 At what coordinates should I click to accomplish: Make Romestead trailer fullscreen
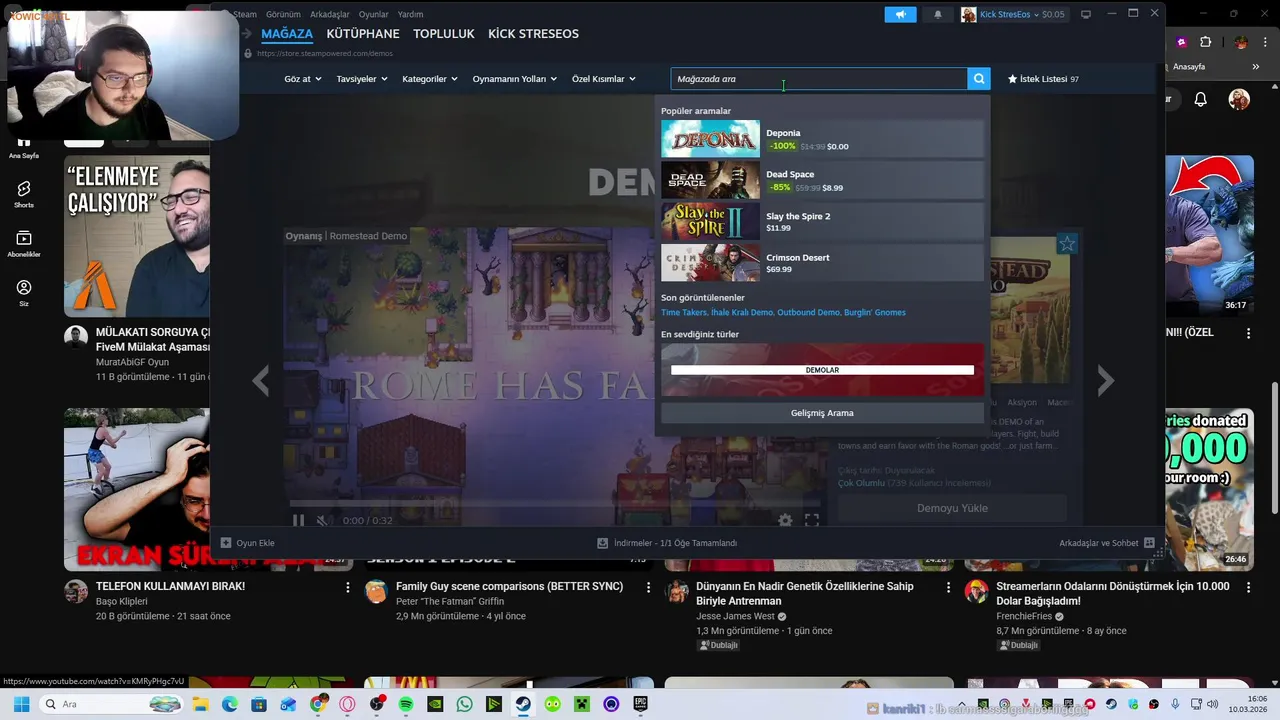click(812, 520)
